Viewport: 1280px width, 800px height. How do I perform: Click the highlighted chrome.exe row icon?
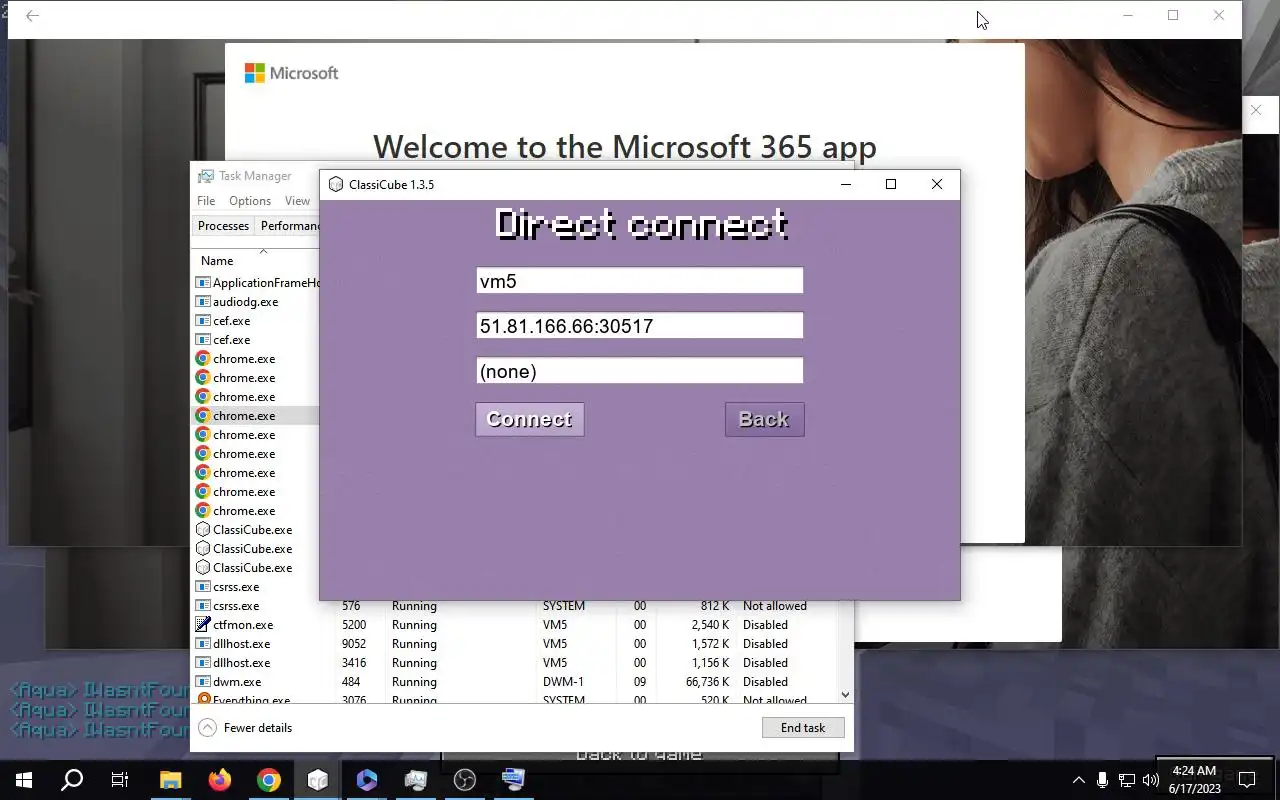click(x=203, y=416)
